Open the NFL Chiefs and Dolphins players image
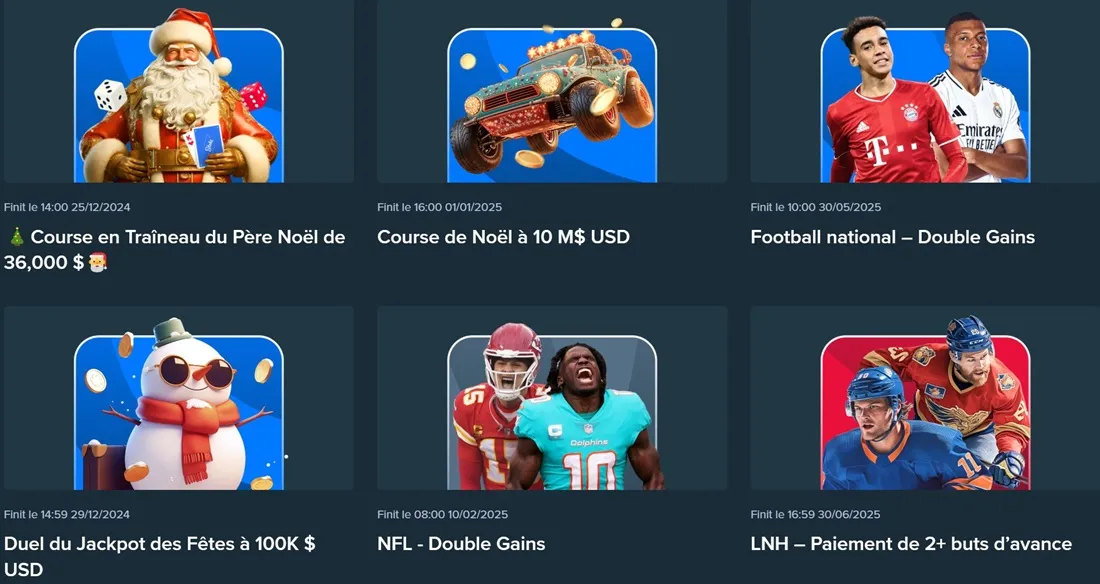 552,406
